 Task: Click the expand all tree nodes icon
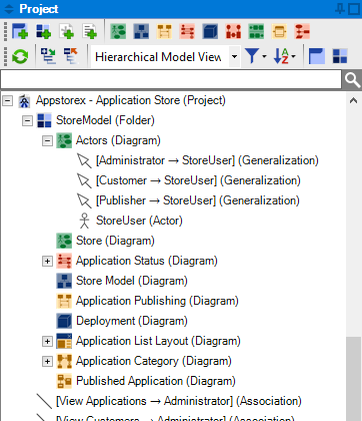tap(48, 56)
